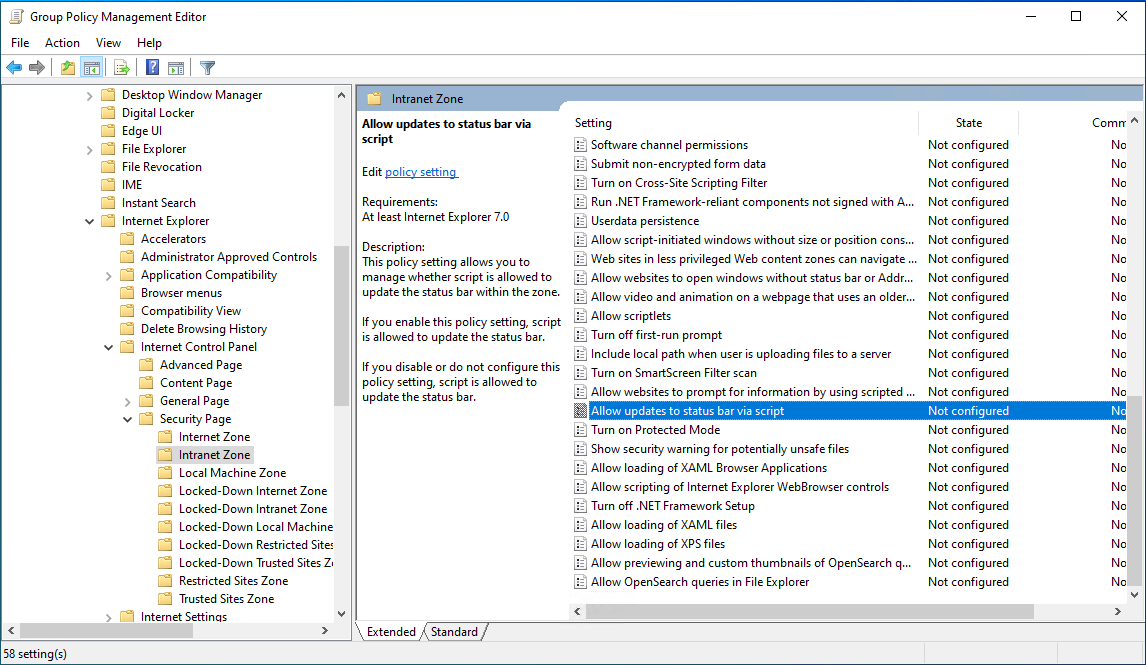Viewport: 1146px width, 665px height.
Task: Click the Forward arrow in the toolbar
Action: tap(37, 68)
